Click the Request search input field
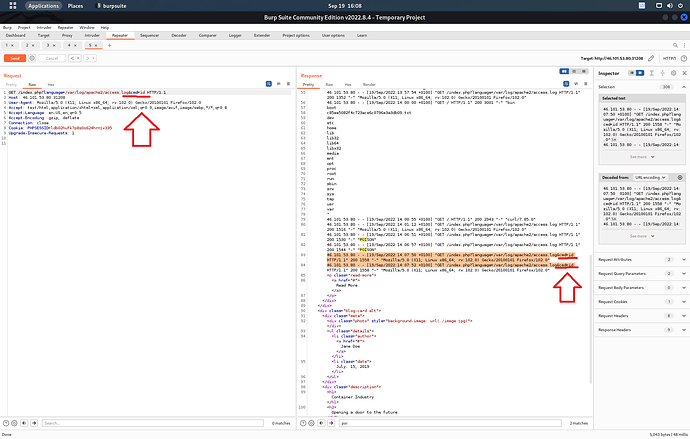 [x=152, y=423]
